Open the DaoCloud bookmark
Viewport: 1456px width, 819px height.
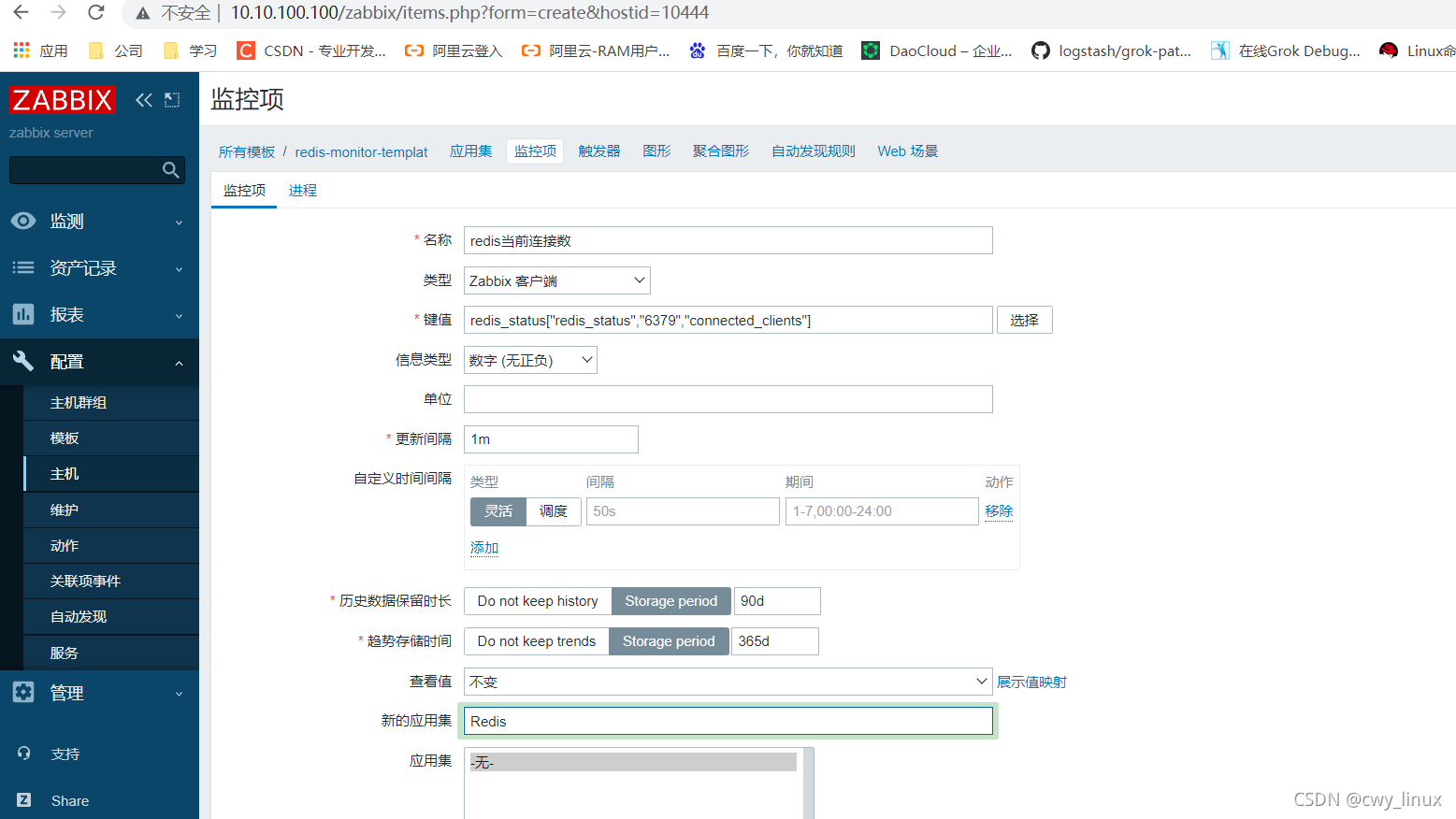[x=937, y=50]
